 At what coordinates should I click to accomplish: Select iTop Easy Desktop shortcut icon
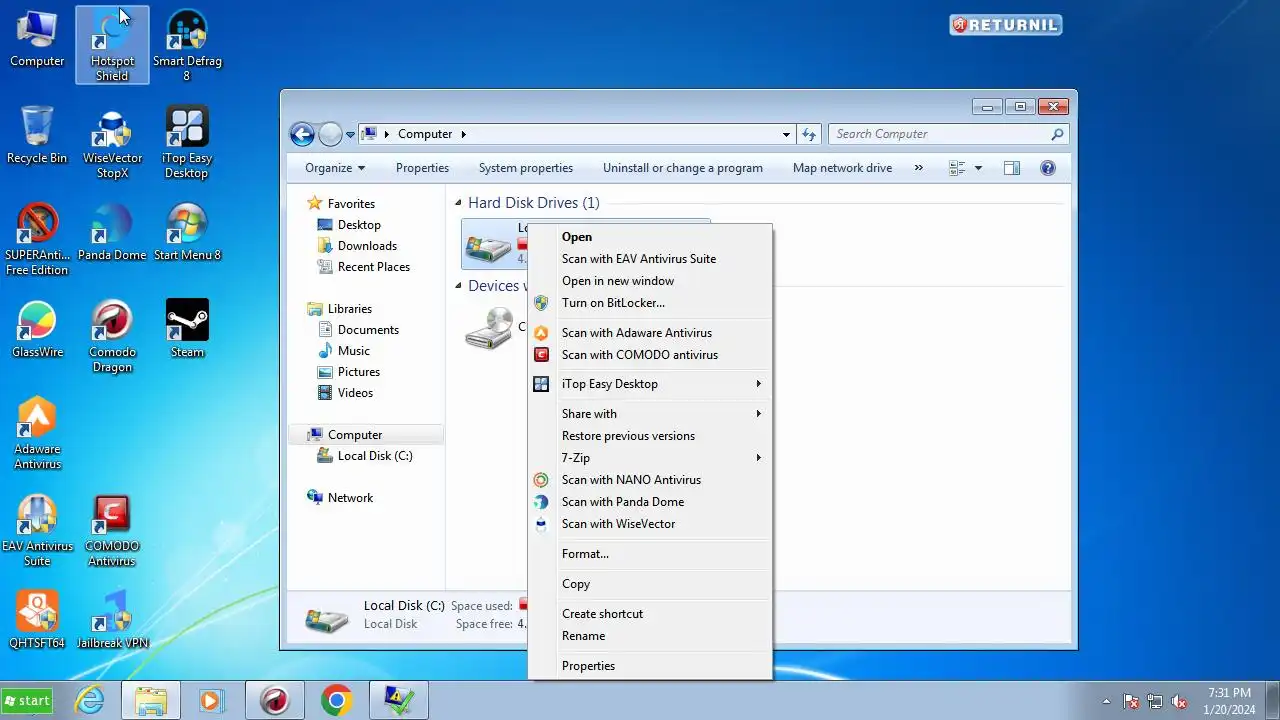pos(187,142)
